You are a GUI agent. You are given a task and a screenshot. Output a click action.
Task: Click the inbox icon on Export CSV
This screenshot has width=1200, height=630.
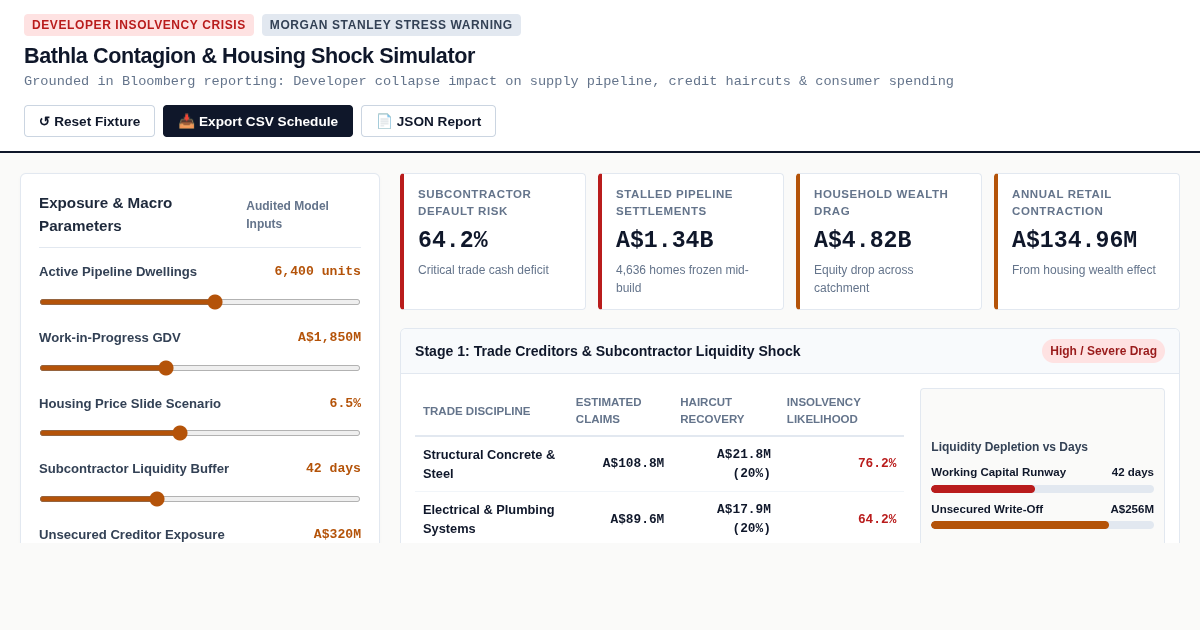pyautogui.click(x=186, y=121)
